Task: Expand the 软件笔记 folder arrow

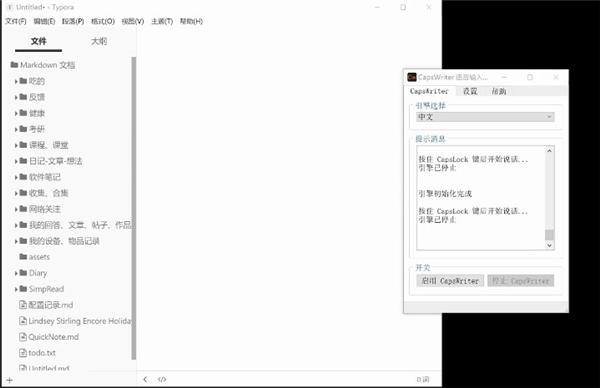Action: click(x=16, y=177)
